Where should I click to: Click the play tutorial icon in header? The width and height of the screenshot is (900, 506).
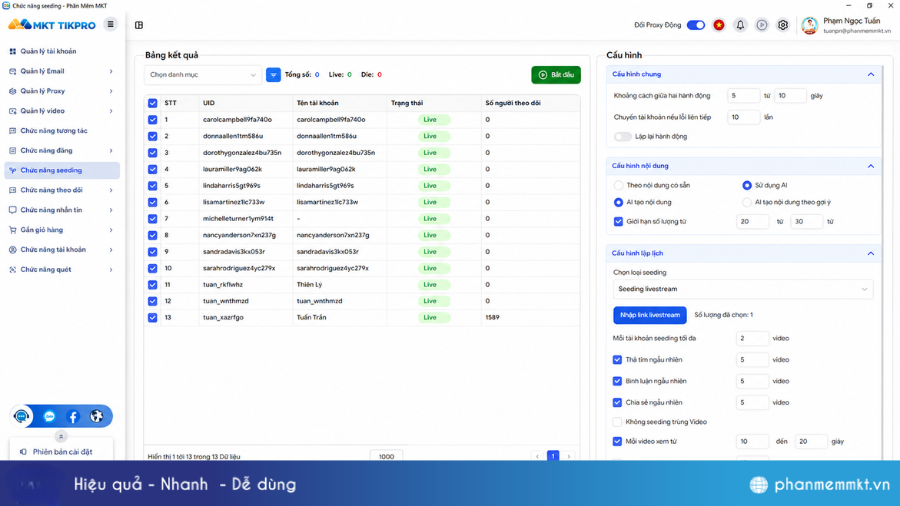pyautogui.click(x=762, y=25)
